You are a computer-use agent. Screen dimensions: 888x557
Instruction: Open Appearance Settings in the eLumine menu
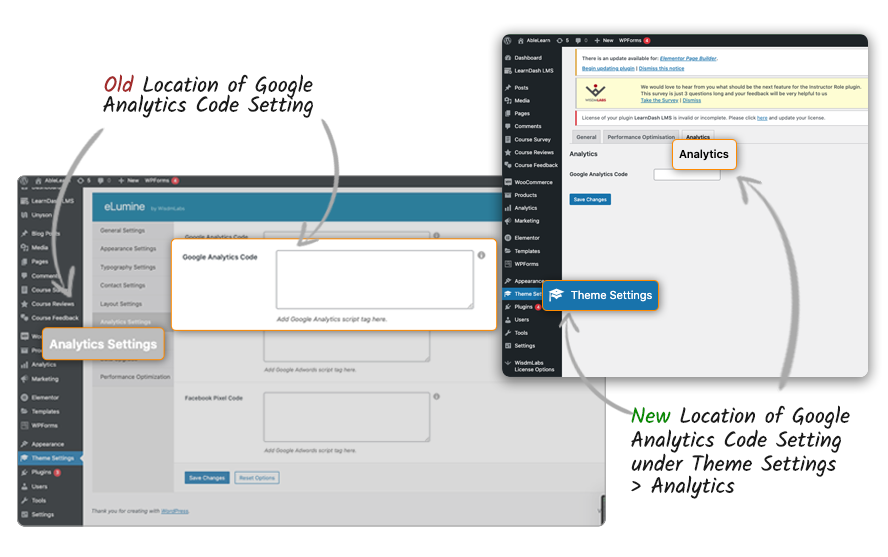(x=128, y=249)
